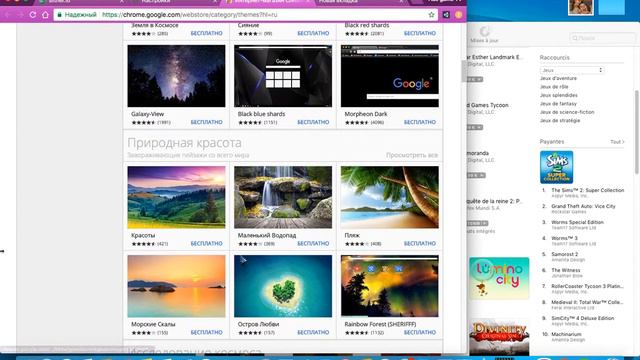Viewport: 640px width, 360px height.
Task: Open the Морские Скалы sunset thumbnail
Action: pyautogui.click(x=176, y=286)
